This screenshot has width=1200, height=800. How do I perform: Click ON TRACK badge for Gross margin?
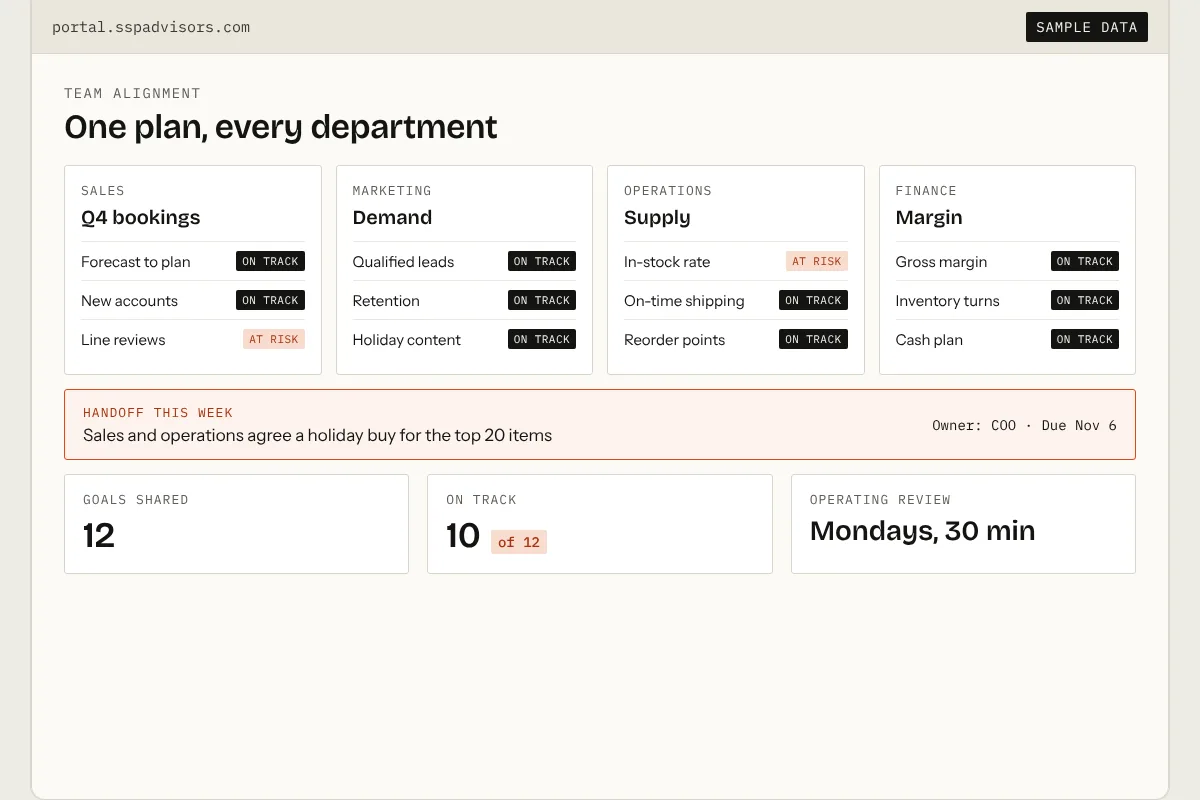coord(1085,261)
